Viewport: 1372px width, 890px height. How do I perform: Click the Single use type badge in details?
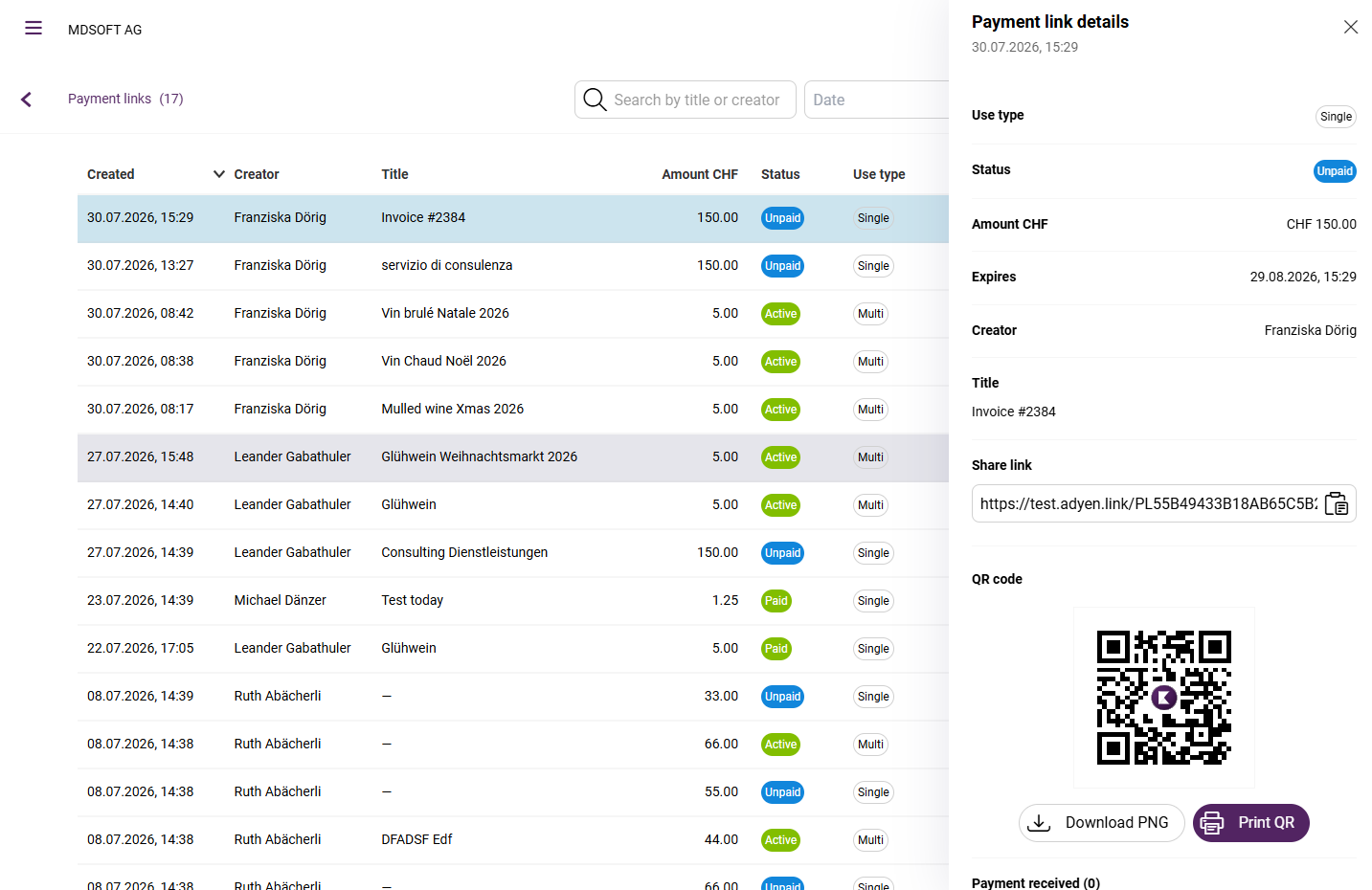pyautogui.click(x=1336, y=117)
